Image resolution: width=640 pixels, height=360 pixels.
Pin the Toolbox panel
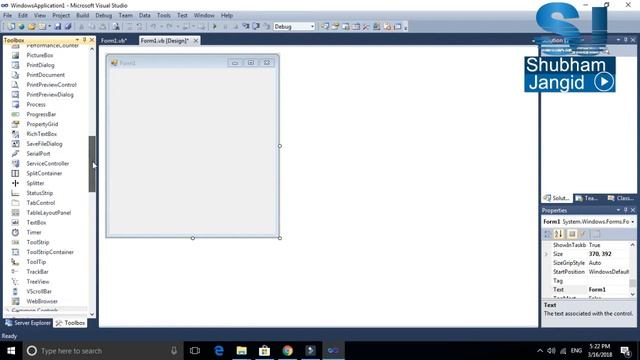point(84,40)
